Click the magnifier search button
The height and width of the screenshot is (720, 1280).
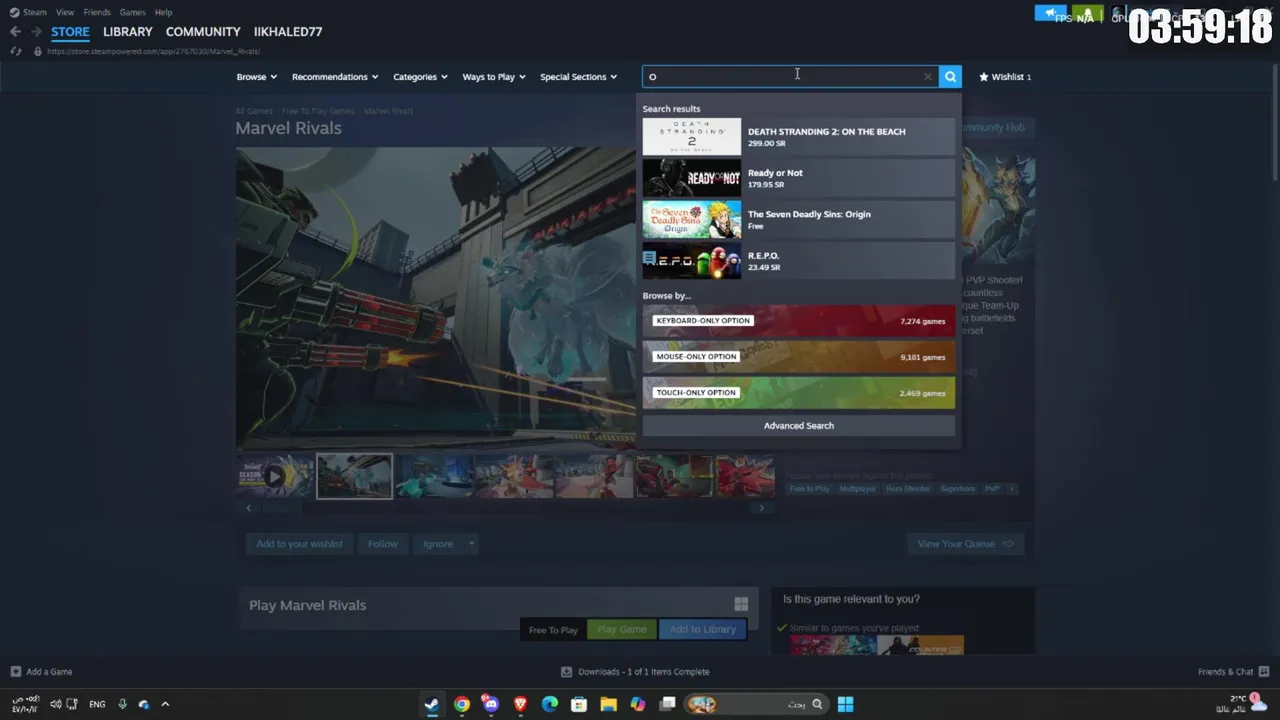(950, 76)
